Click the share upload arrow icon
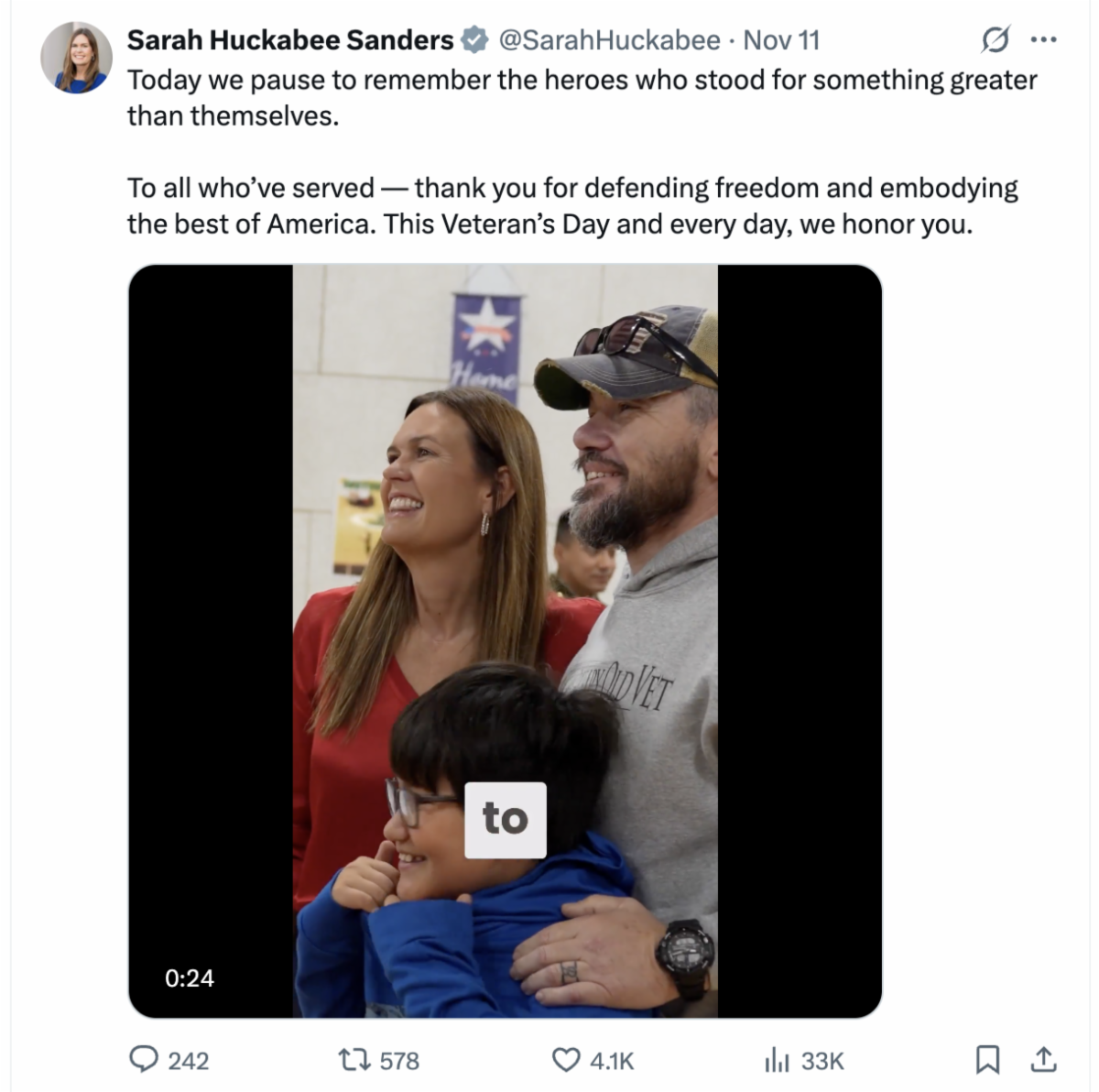1099x1092 pixels. (1043, 1060)
